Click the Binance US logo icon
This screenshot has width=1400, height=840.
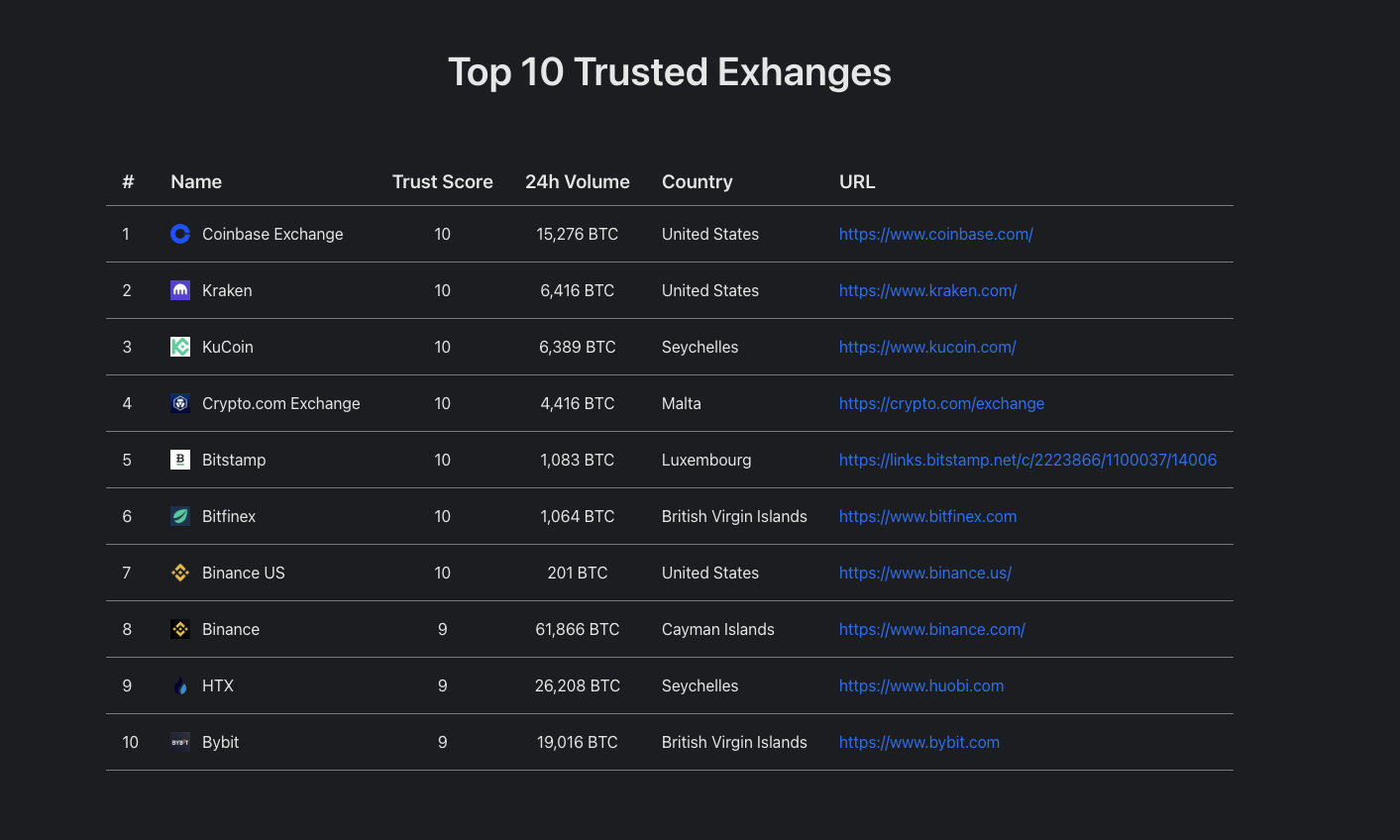[179, 573]
